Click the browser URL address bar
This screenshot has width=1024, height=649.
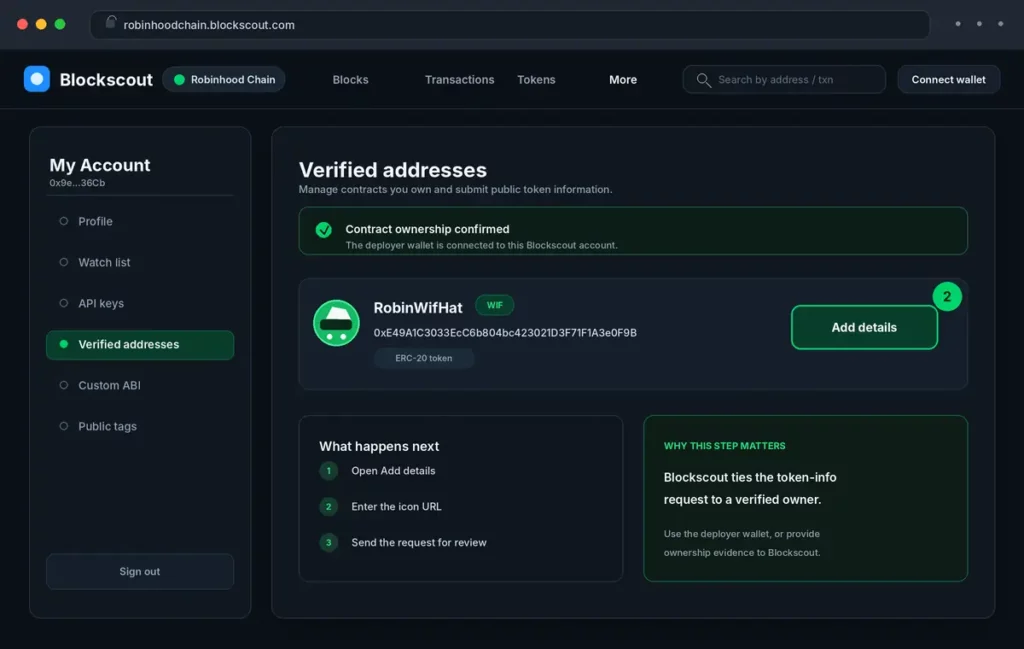pyautogui.click(x=509, y=25)
